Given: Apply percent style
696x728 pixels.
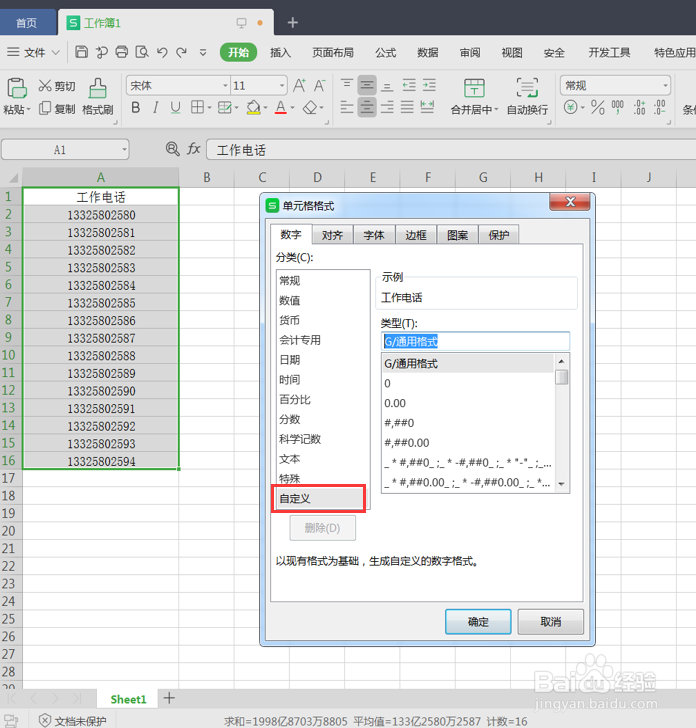Looking at the screenshot, I should [x=598, y=108].
